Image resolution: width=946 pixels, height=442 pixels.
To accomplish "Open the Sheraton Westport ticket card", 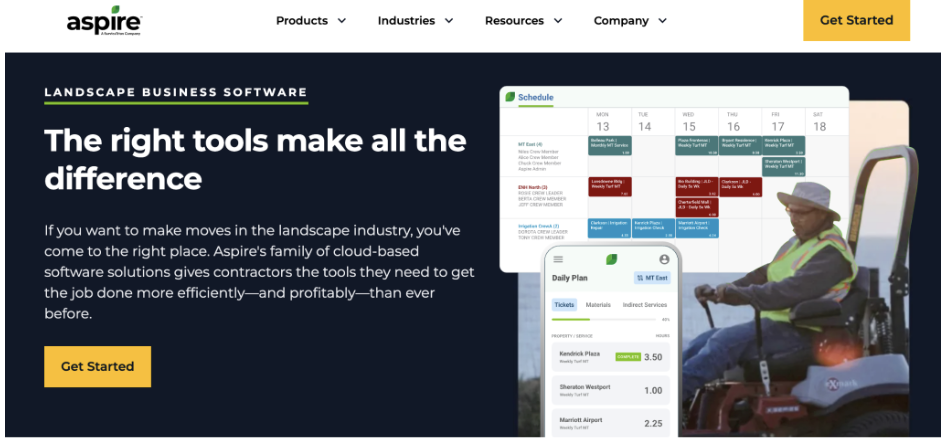I will pos(611,390).
